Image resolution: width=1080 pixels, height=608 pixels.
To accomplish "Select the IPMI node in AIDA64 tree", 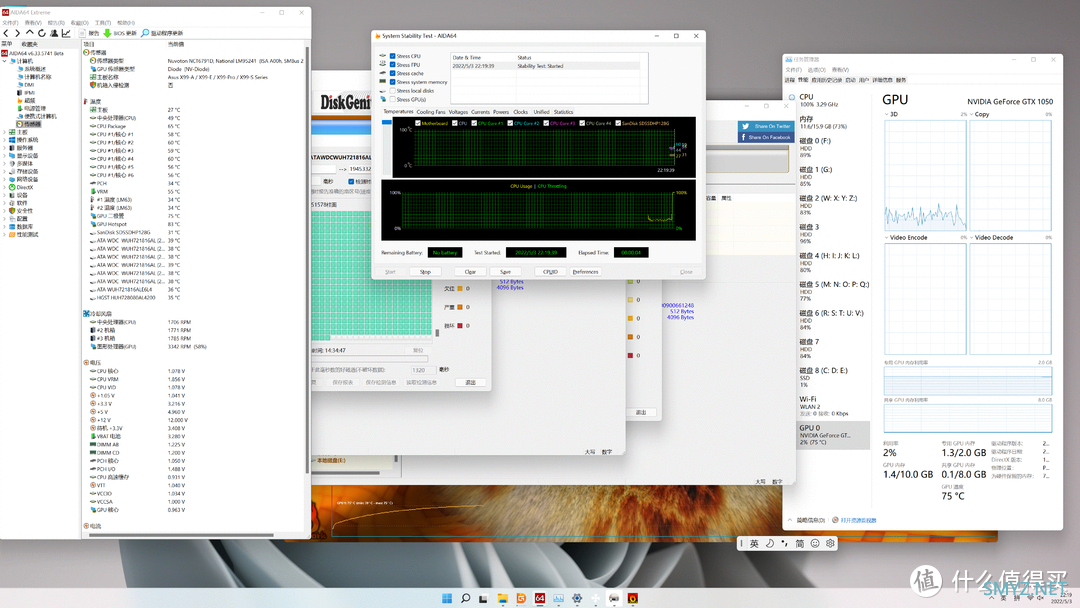I will pos(26,92).
